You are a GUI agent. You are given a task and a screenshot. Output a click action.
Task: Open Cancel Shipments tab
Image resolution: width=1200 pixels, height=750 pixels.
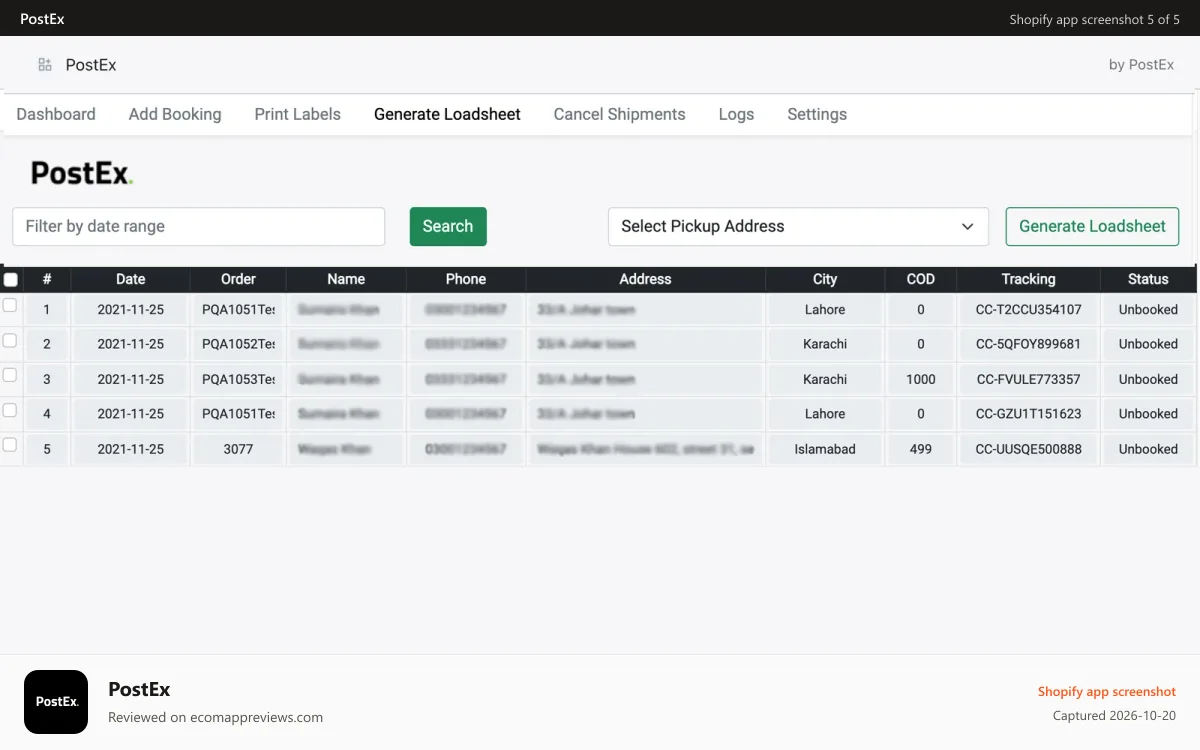tap(619, 114)
